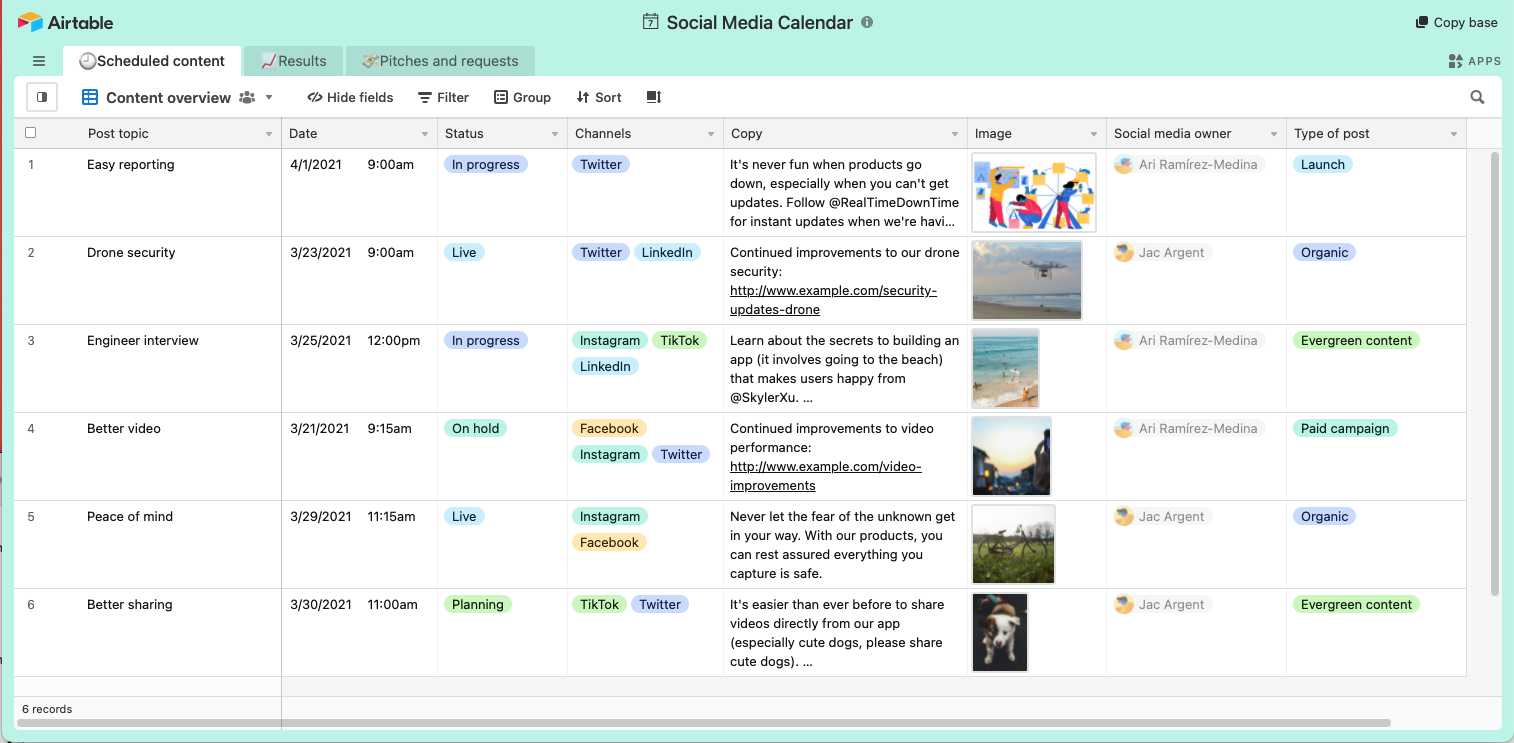Click the Evergreen content tag in Better sharing row
The height and width of the screenshot is (743, 1514).
coord(1356,604)
